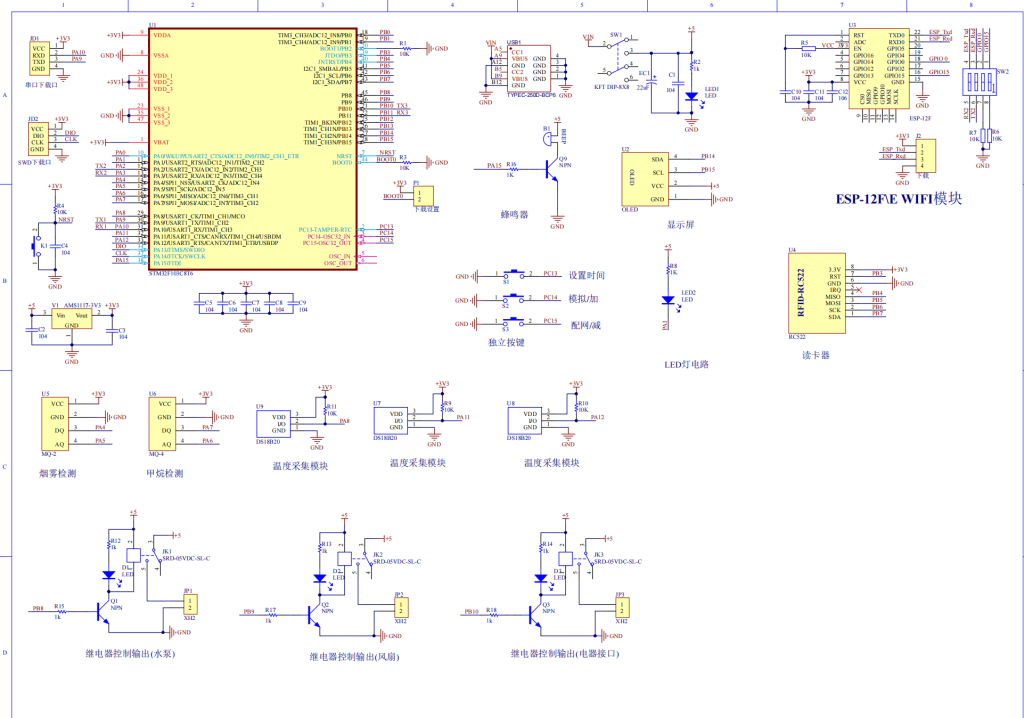1024x718 pixels.
Task: Click the AMS1117-3V3 voltage regulator V1
Action: point(71,319)
